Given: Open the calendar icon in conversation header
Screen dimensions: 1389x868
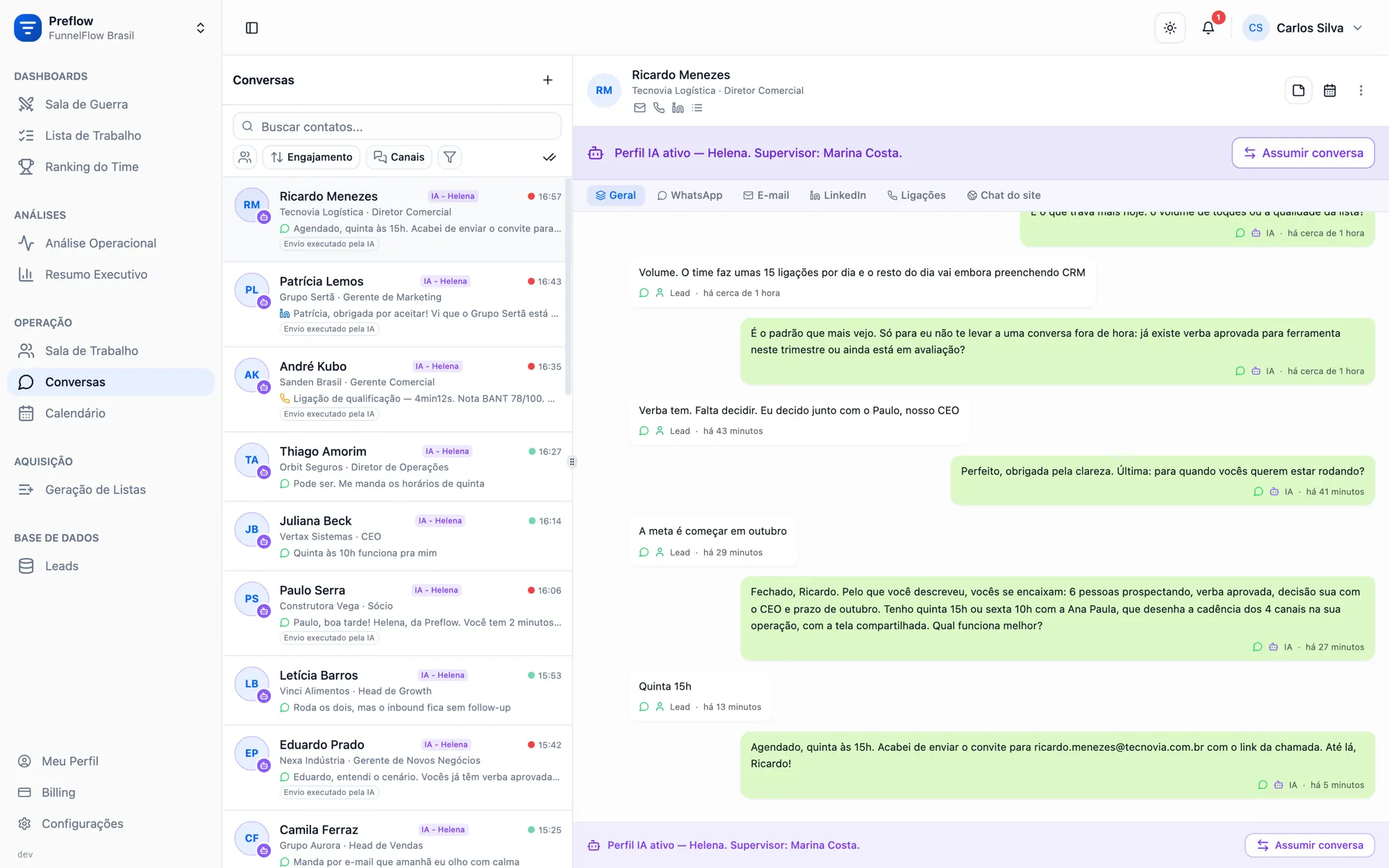Looking at the screenshot, I should pyautogui.click(x=1330, y=90).
